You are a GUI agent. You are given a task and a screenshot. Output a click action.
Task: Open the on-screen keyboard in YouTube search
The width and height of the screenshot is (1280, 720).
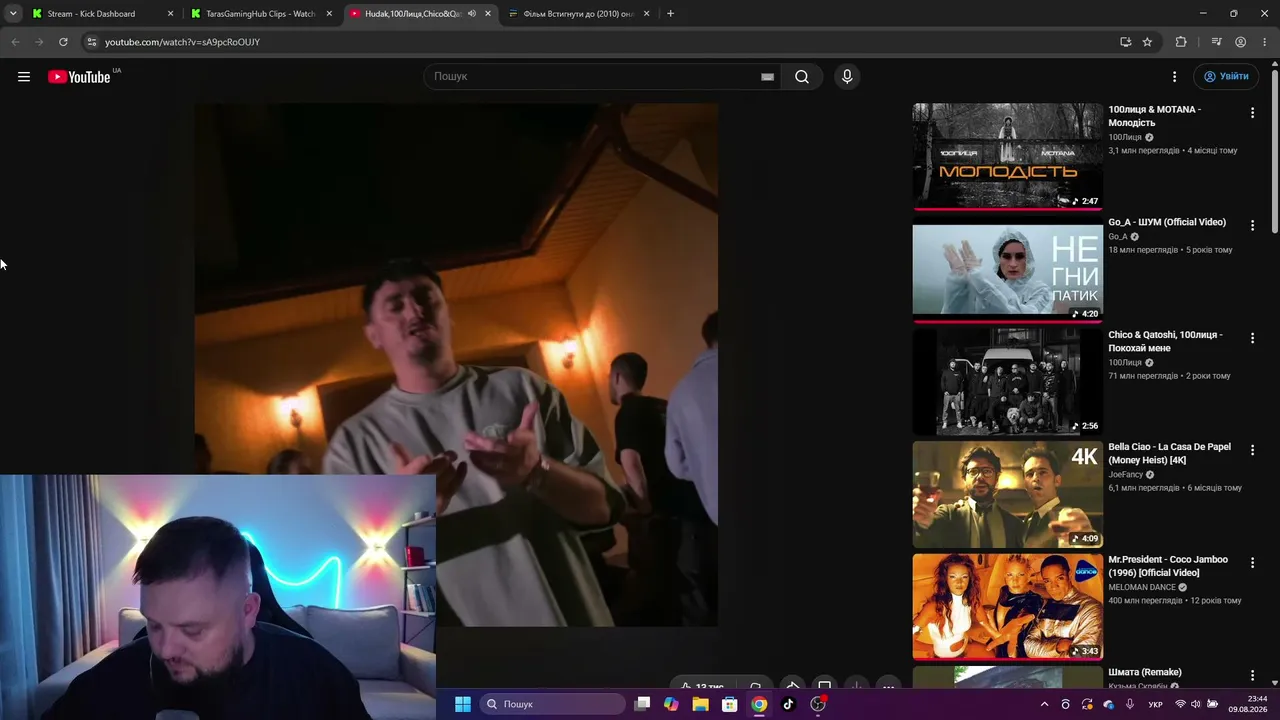767,77
